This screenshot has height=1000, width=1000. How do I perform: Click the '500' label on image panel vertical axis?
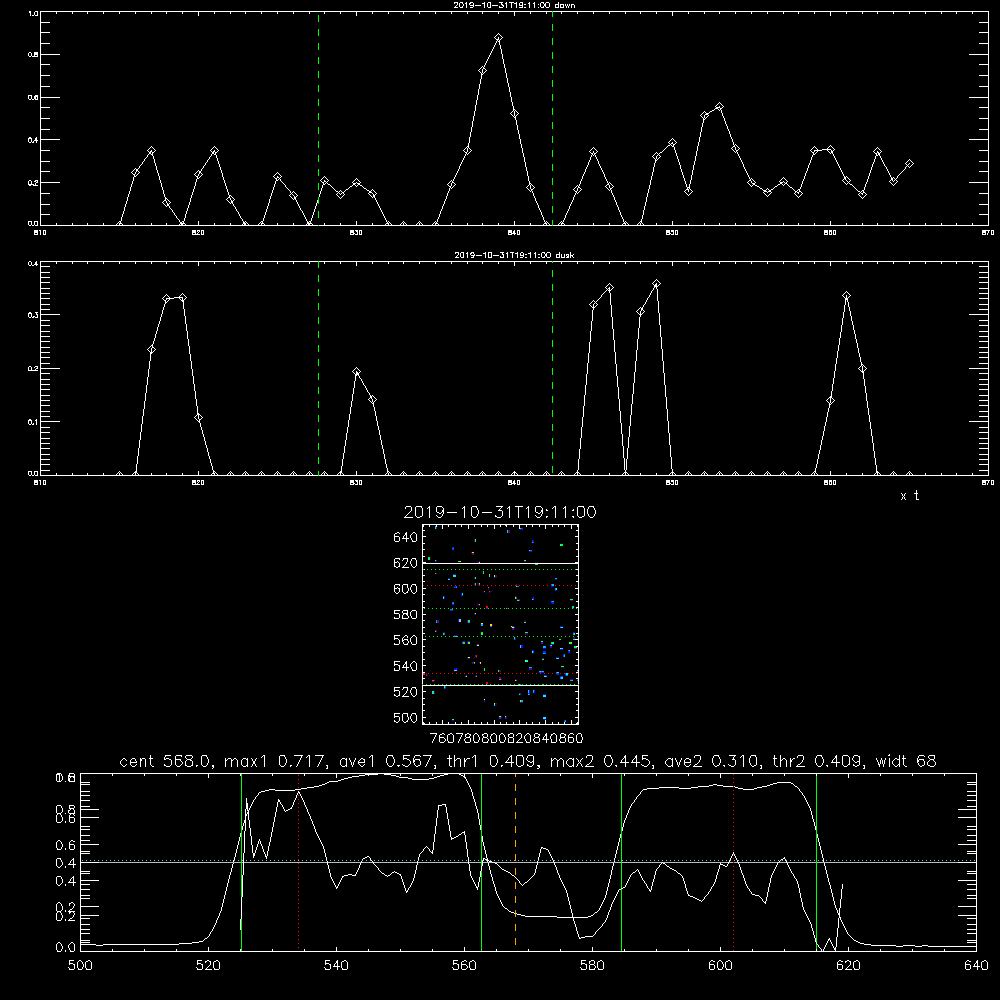coord(406,718)
